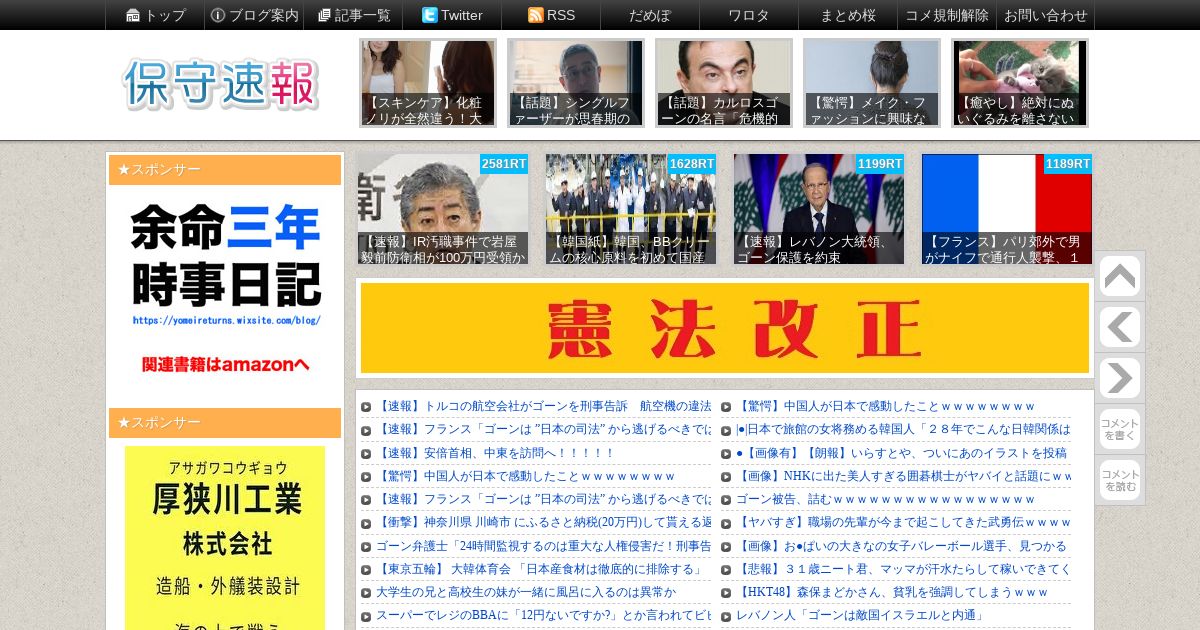The height and width of the screenshot is (630, 1200).
Task: Click the Twitter bird icon
Action: pos(430,15)
